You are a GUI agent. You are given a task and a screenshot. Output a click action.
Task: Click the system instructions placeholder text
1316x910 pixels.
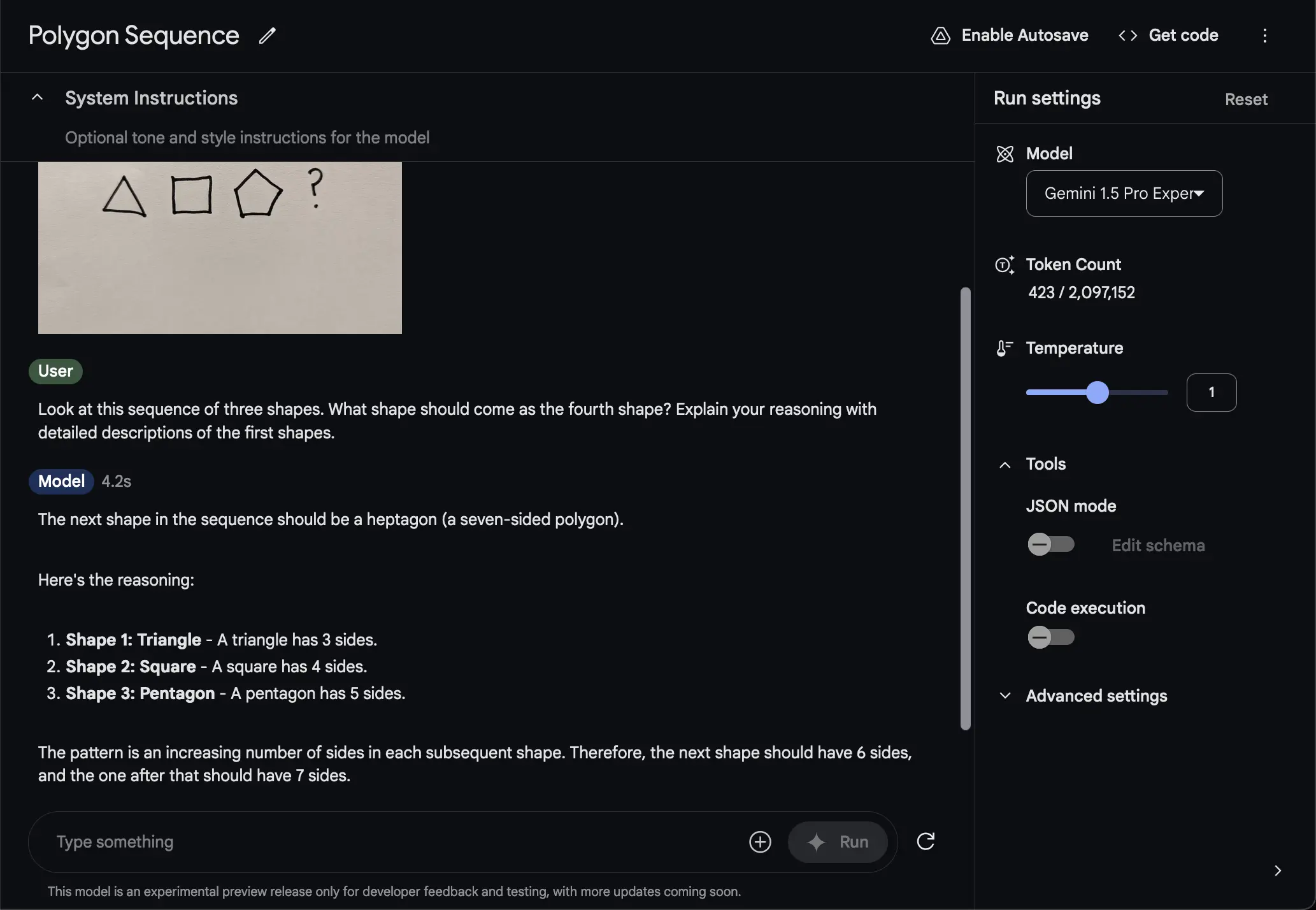(x=247, y=138)
